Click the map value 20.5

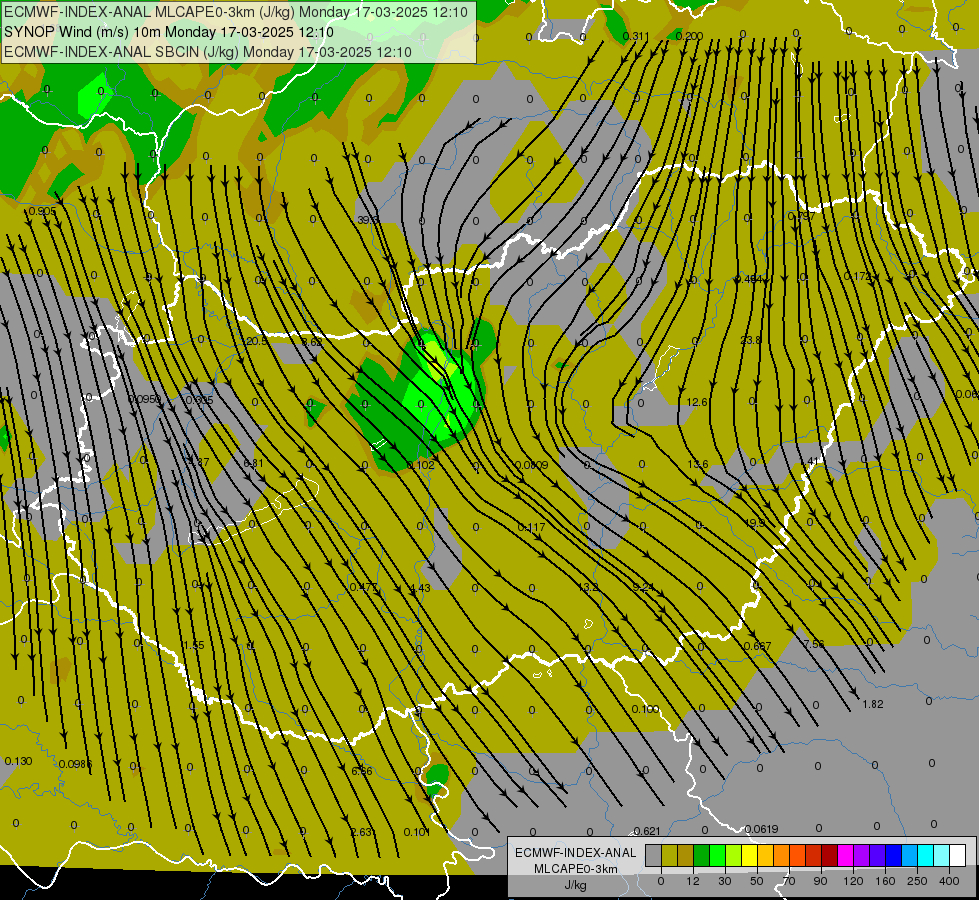[257, 342]
